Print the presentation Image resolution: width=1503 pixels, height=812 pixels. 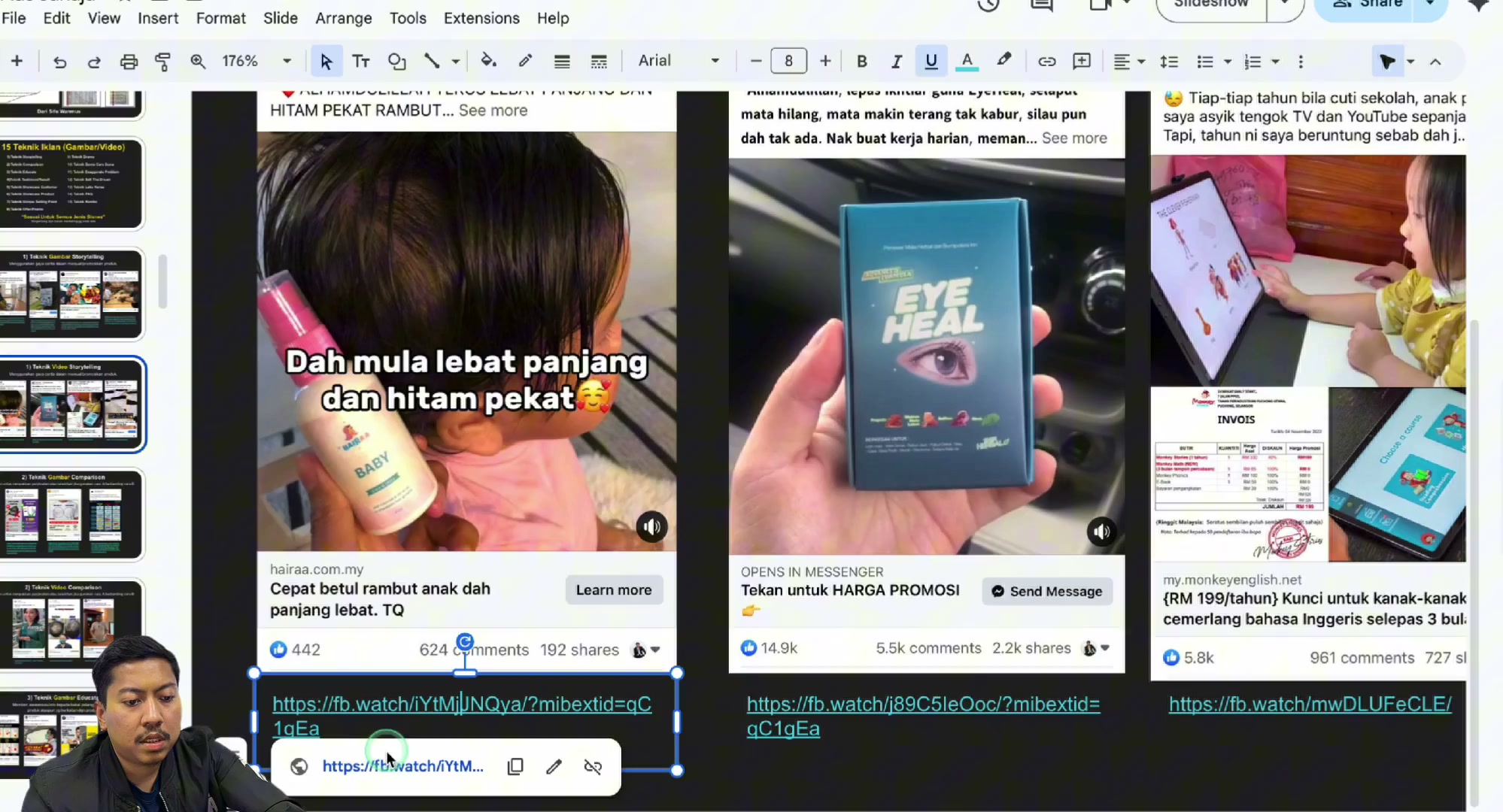coord(129,61)
